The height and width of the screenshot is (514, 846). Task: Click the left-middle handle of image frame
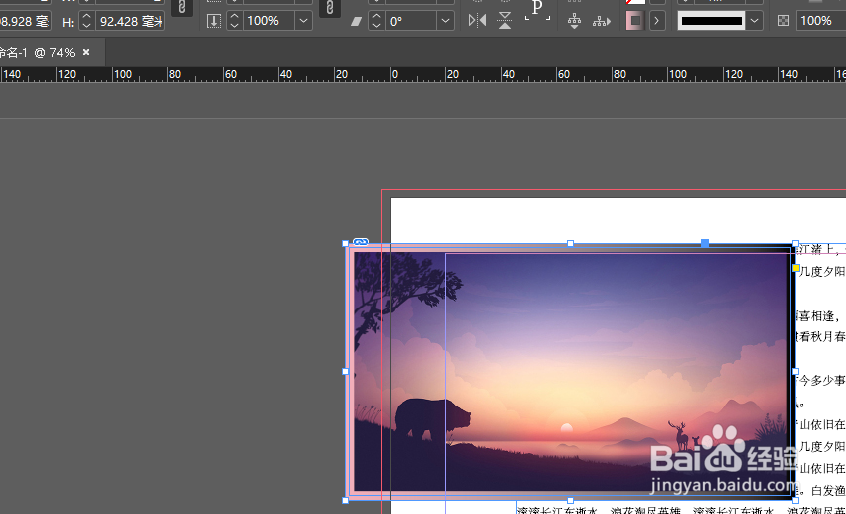(346, 372)
